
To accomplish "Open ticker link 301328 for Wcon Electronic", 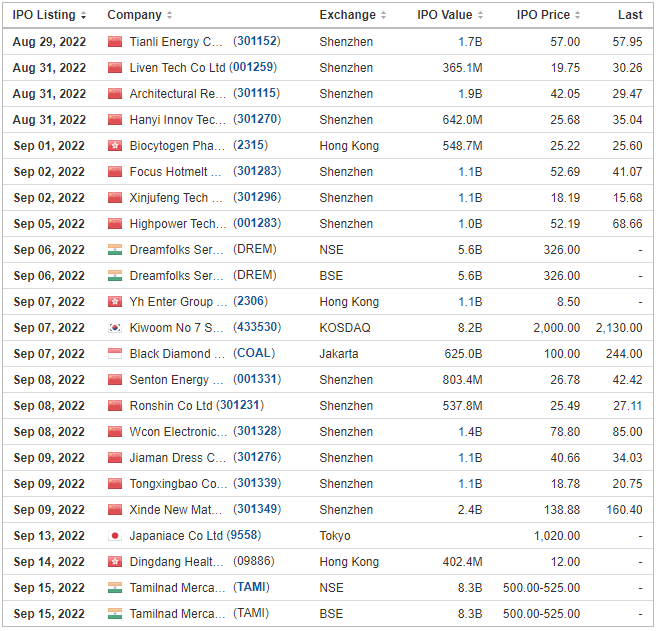I will 257,431.
